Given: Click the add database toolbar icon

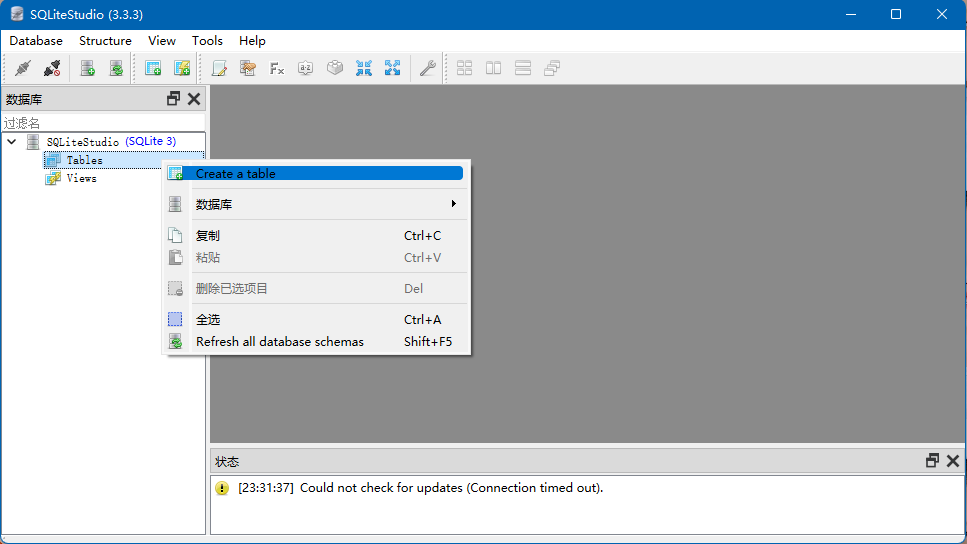Looking at the screenshot, I should (x=88, y=68).
